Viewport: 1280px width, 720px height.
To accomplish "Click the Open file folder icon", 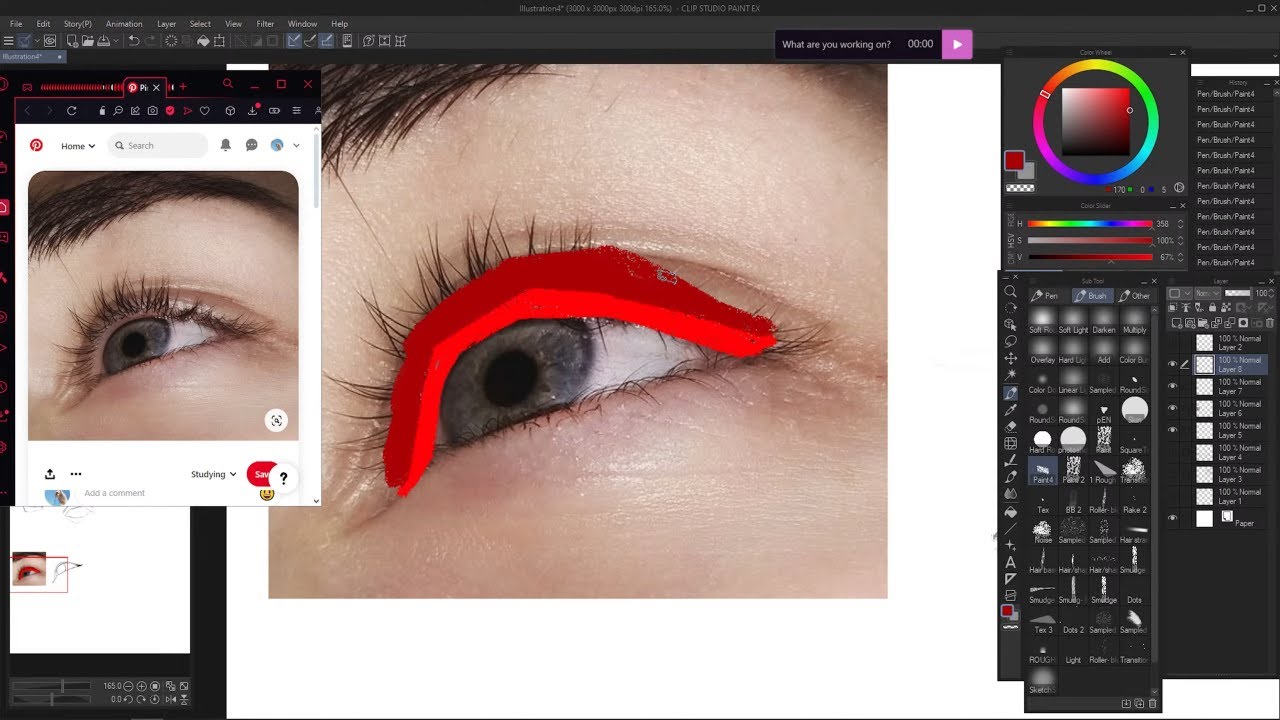I will click(88, 41).
